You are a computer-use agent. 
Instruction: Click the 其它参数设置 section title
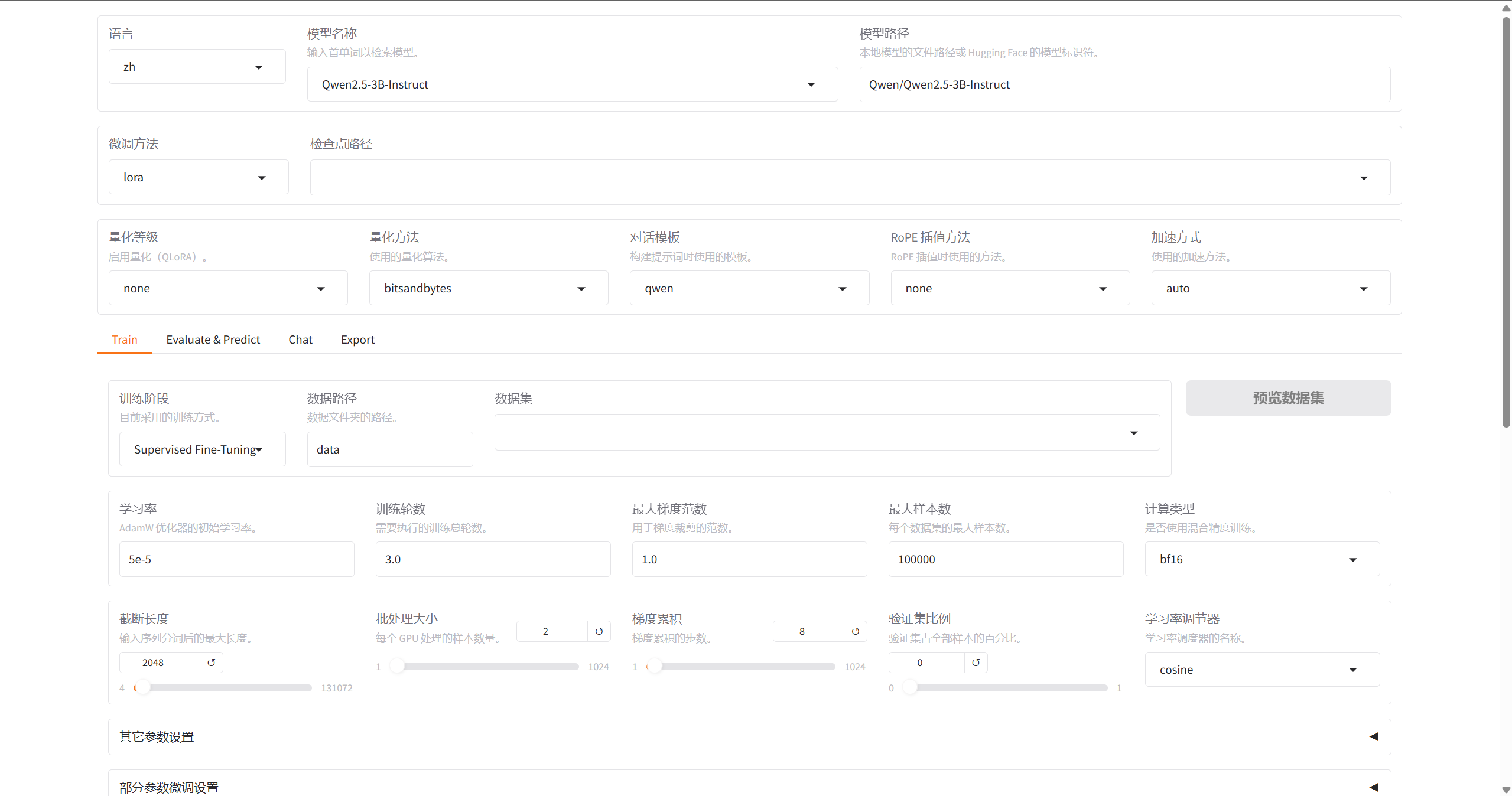point(157,736)
